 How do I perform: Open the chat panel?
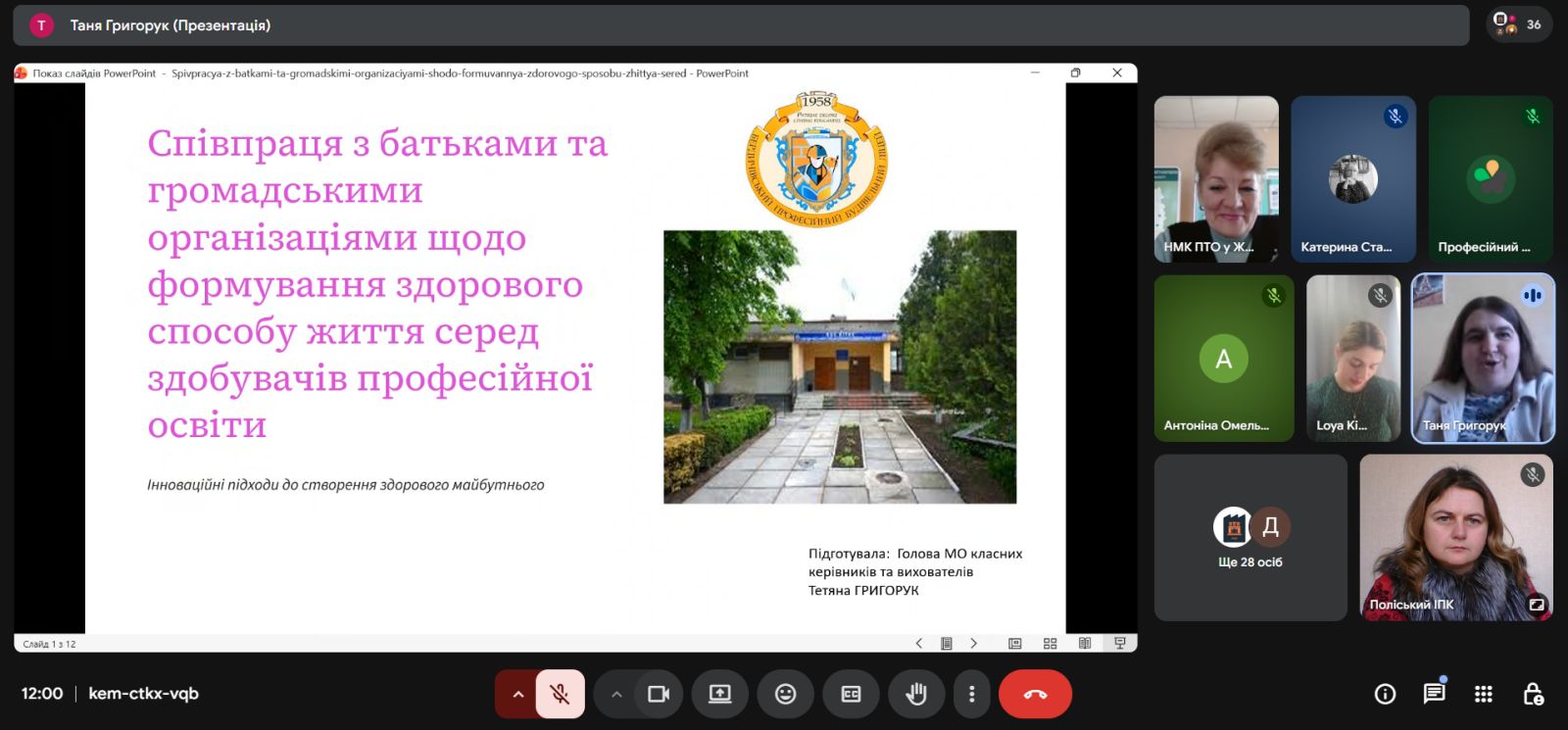[x=1434, y=694]
